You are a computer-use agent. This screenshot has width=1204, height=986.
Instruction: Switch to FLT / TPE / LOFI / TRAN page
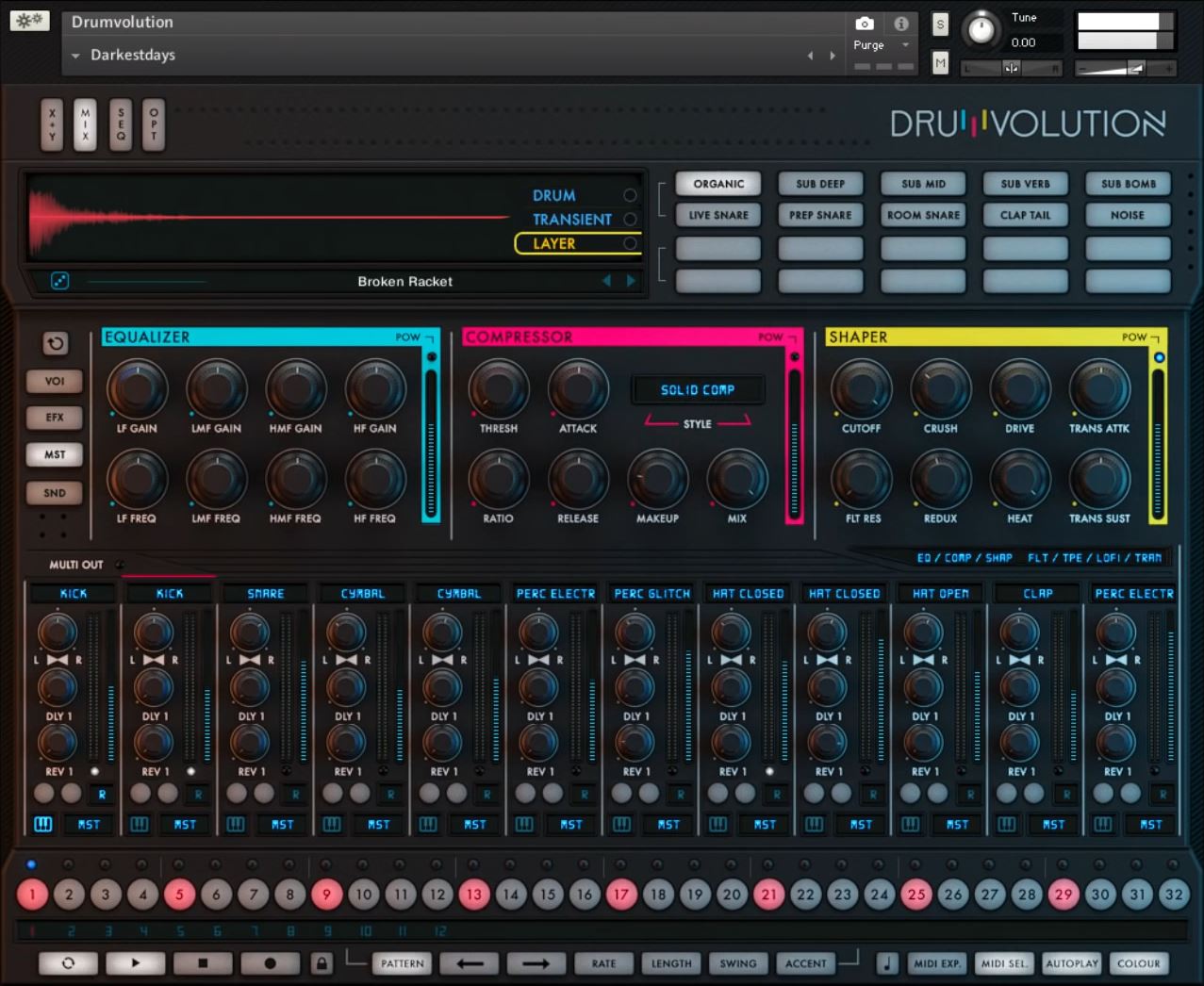tap(1095, 558)
